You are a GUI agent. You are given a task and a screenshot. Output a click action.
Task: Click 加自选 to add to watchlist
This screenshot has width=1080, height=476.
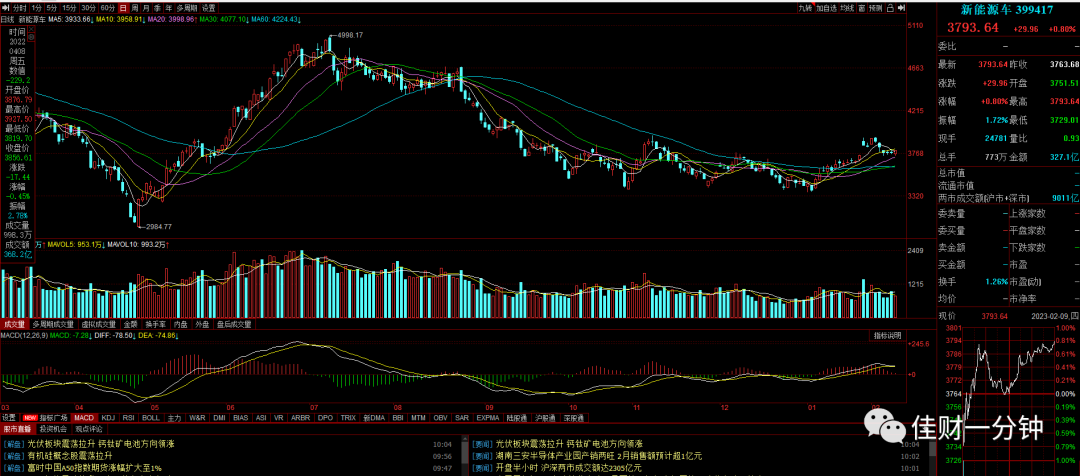[827, 8]
